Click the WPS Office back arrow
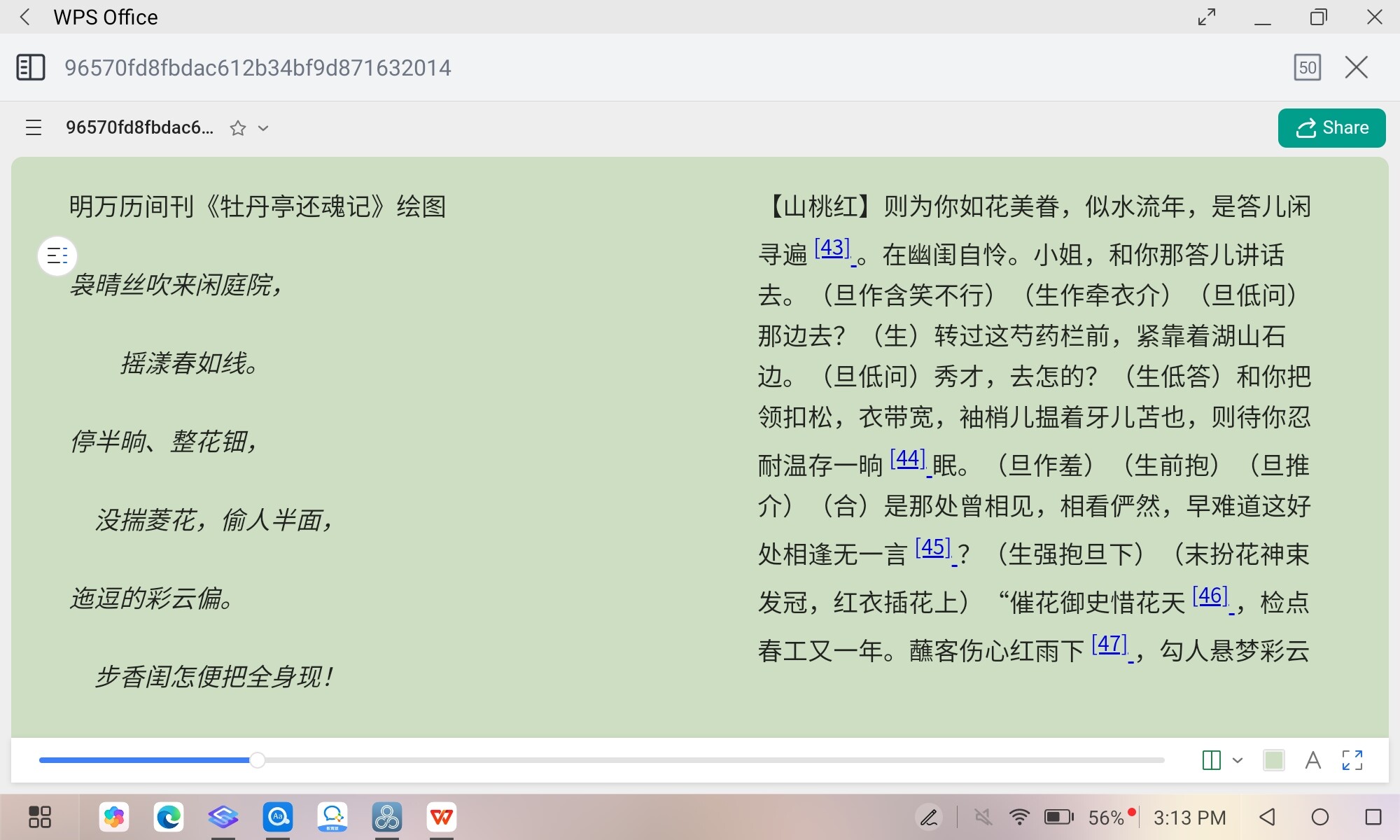 25,17
